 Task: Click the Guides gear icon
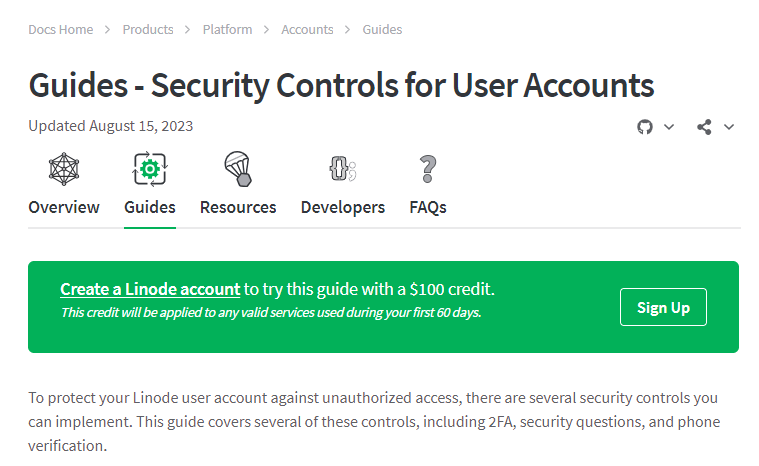(150, 169)
